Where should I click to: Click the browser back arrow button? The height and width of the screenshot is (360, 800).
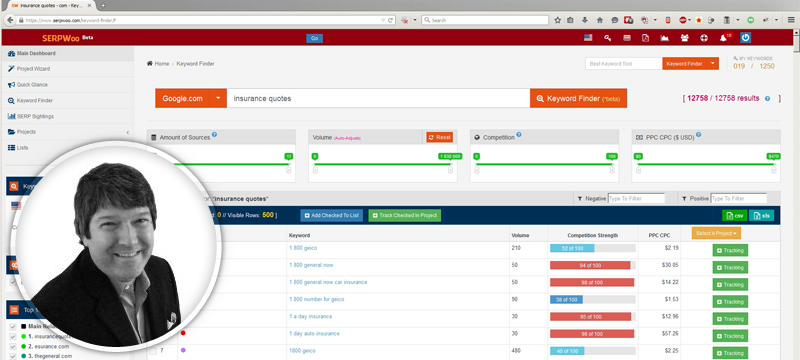pyautogui.click(x=10, y=20)
